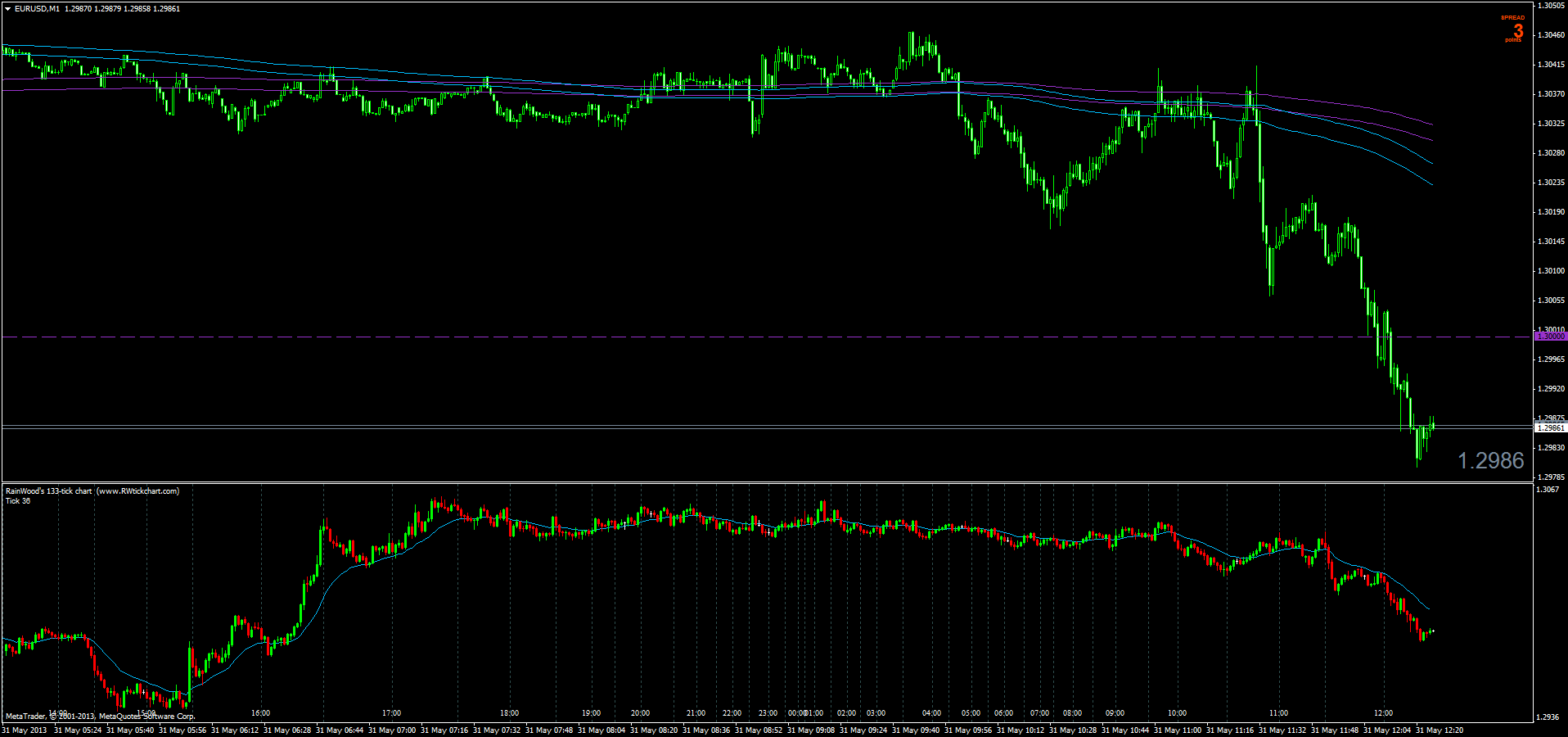This screenshot has width=1568, height=737.
Task: Click the current price tag 1.29861
Action: tap(1551, 427)
